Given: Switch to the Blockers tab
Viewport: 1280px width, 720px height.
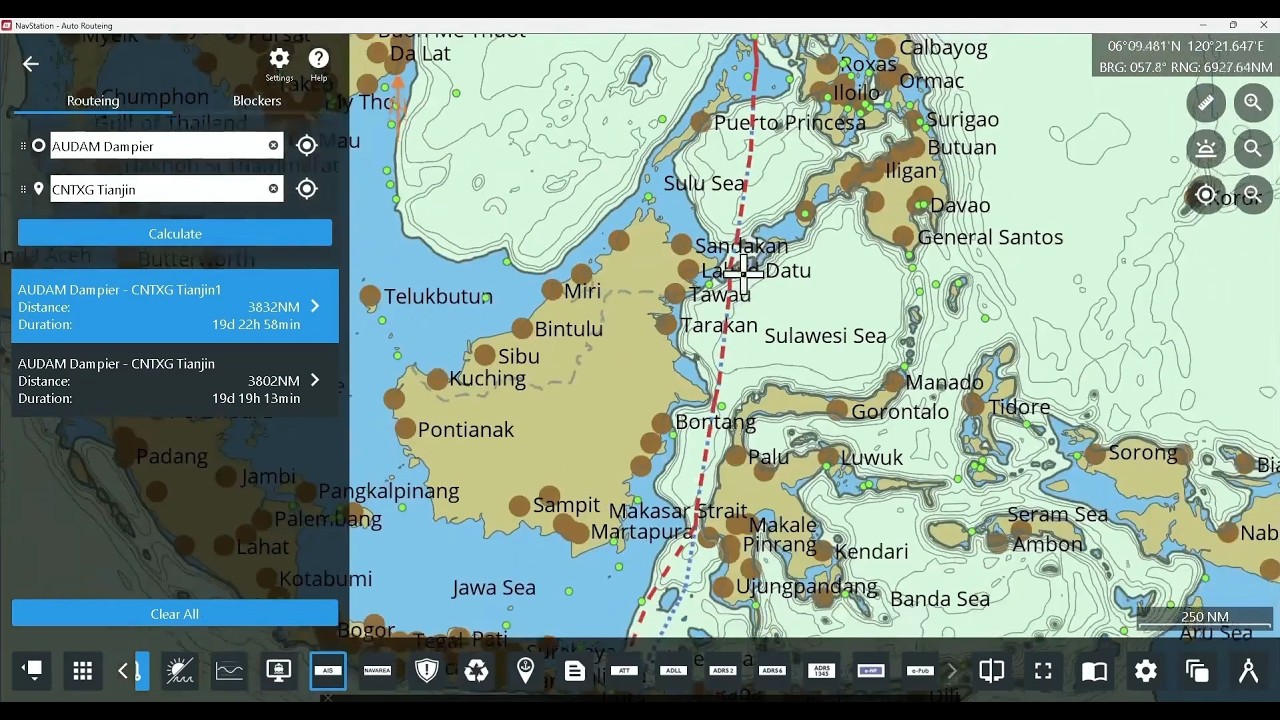Looking at the screenshot, I should [257, 101].
